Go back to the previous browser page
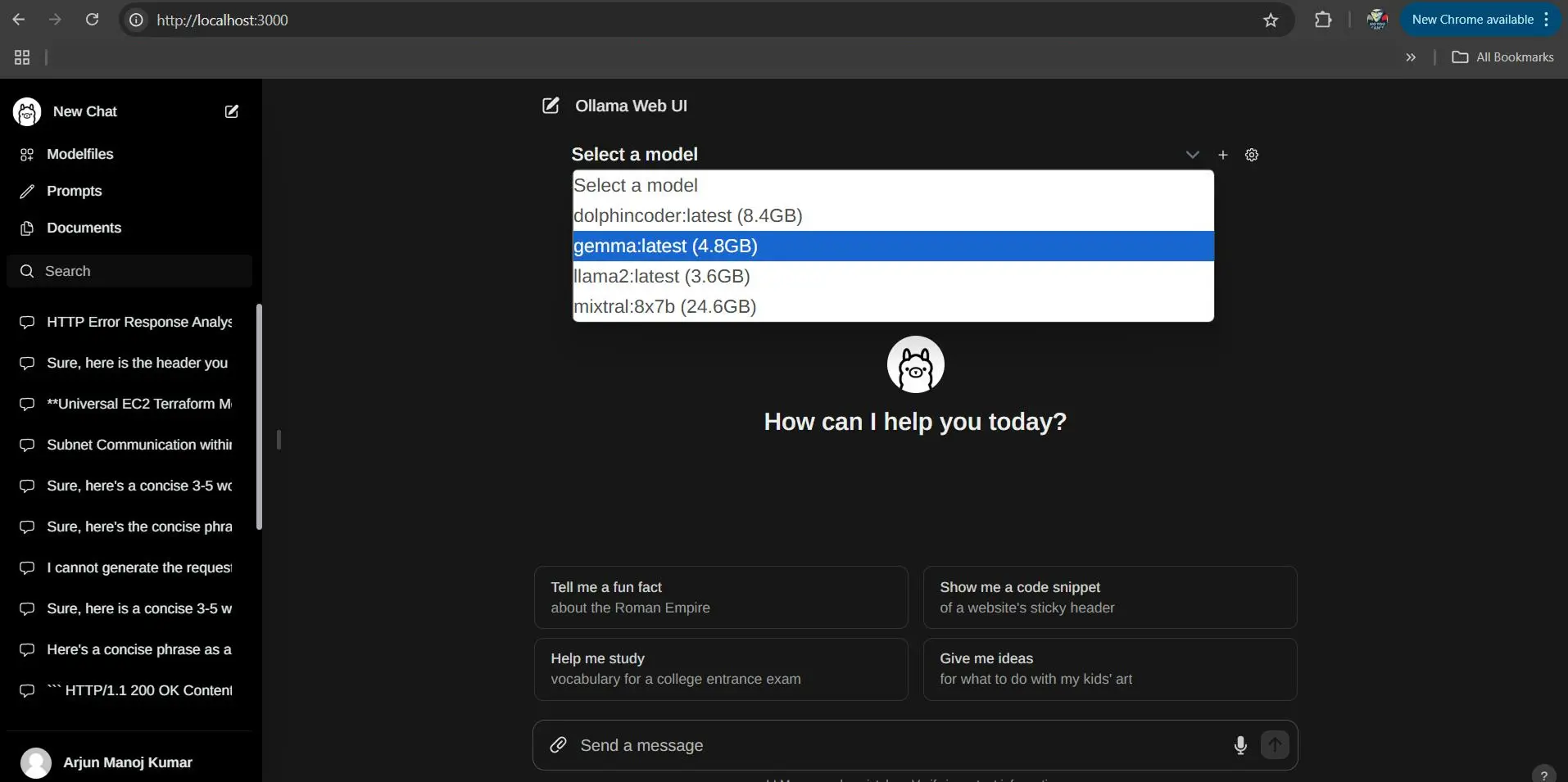The height and width of the screenshot is (782, 1568). 19,20
